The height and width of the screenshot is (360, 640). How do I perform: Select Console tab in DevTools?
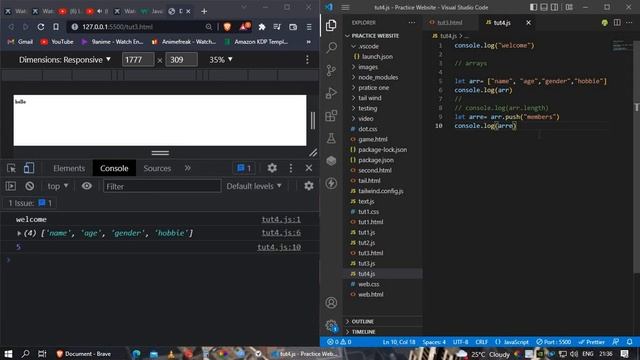[114, 168]
